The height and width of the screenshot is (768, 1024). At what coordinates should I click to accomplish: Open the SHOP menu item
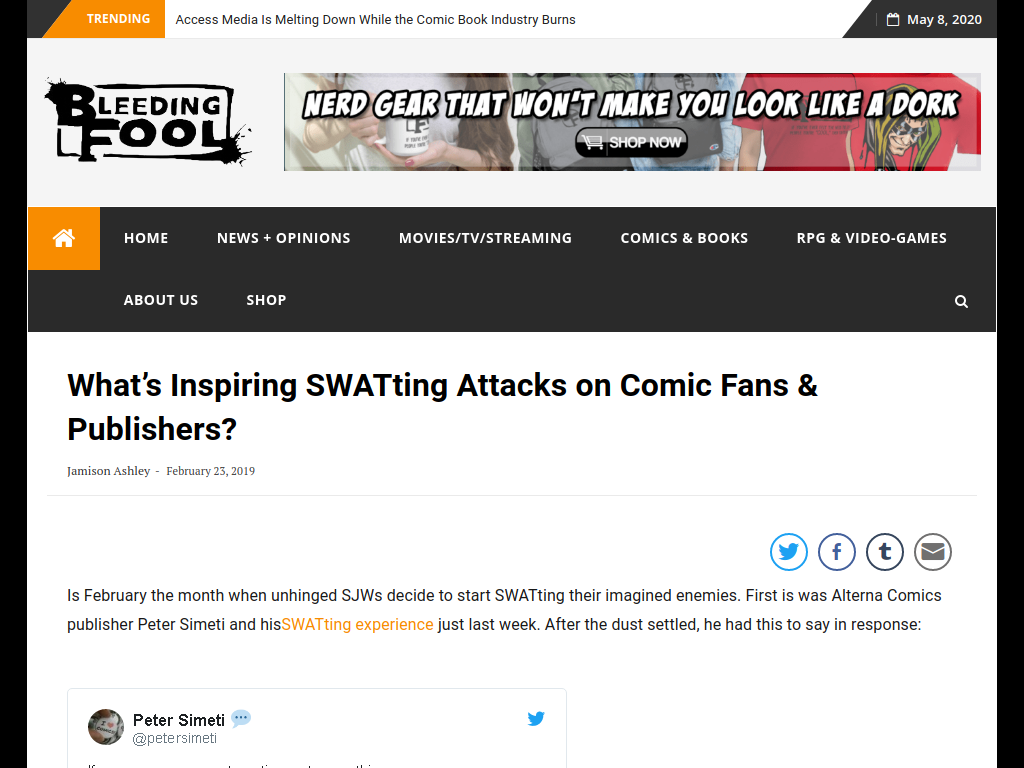[x=266, y=300]
